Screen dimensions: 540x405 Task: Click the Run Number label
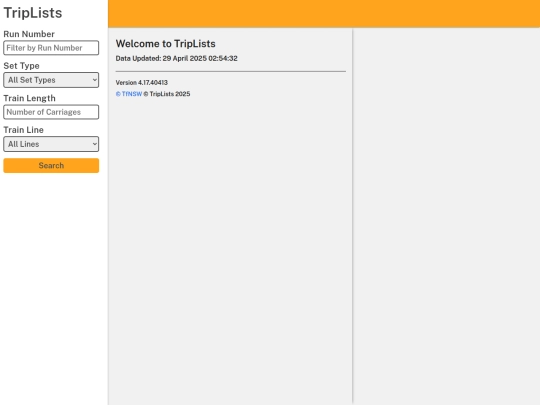29,34
